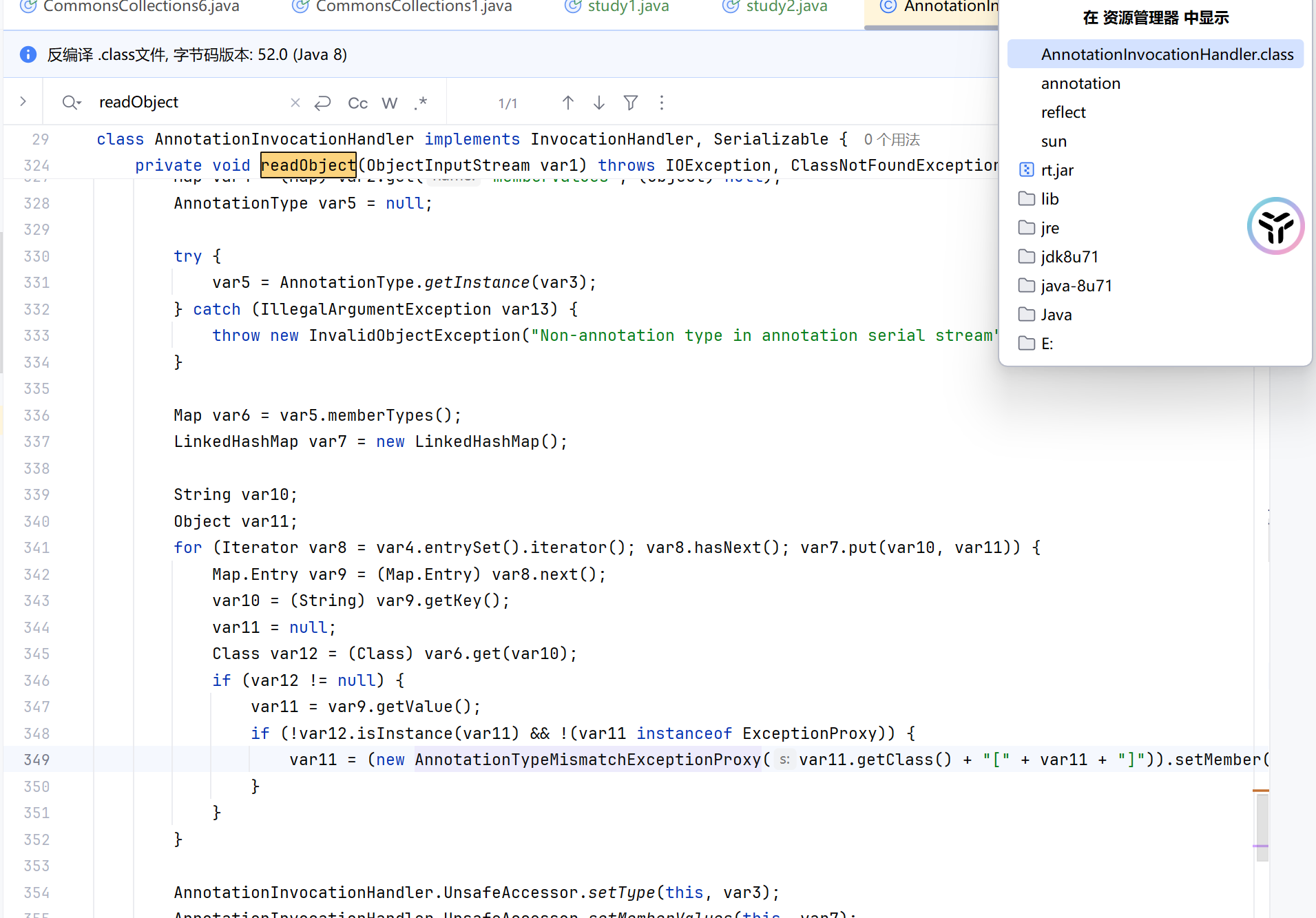The height and width of the screenshot is (918, 1316).
Task: Switch to CommonsCollections1.java tab
Action: pyautogui.click(x=402, y=7)
